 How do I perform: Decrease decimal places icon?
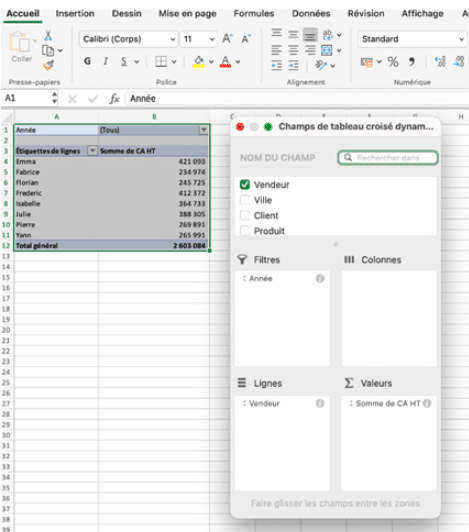point(459,62)
